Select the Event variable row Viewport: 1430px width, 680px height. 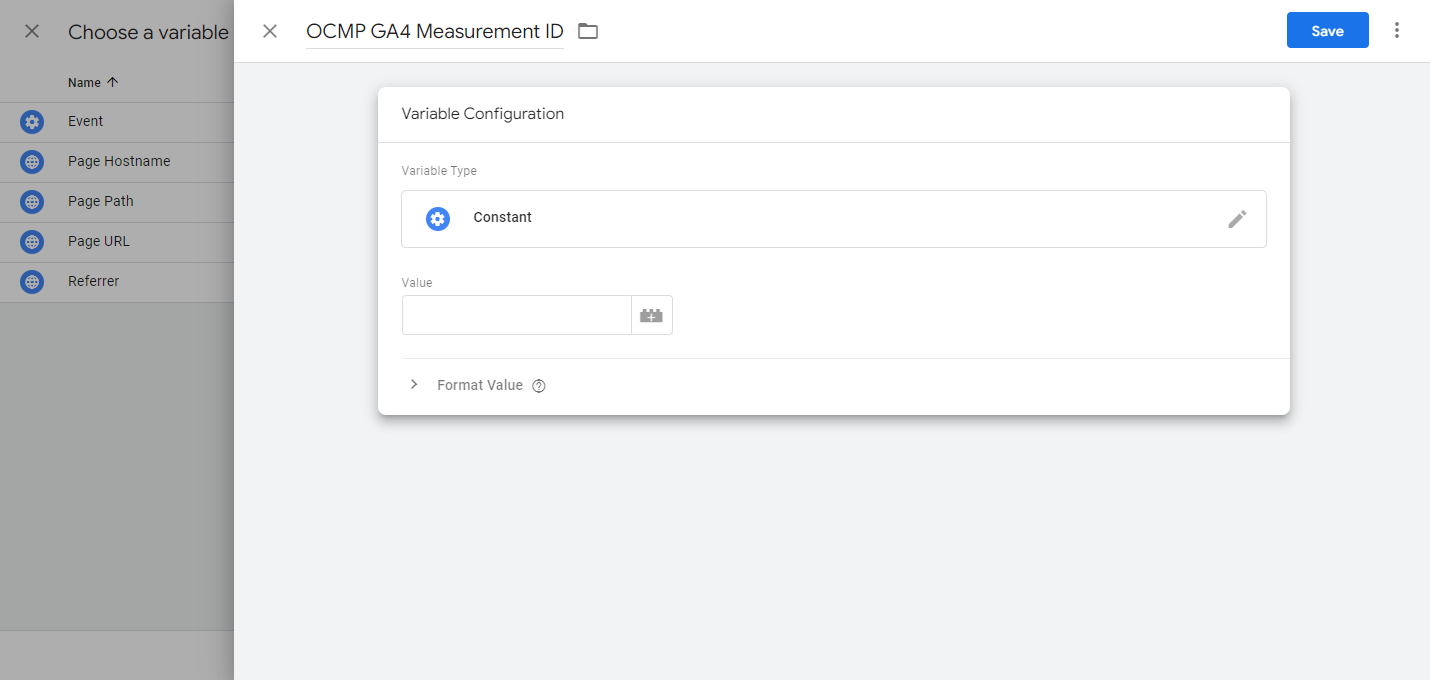point(117,122)
